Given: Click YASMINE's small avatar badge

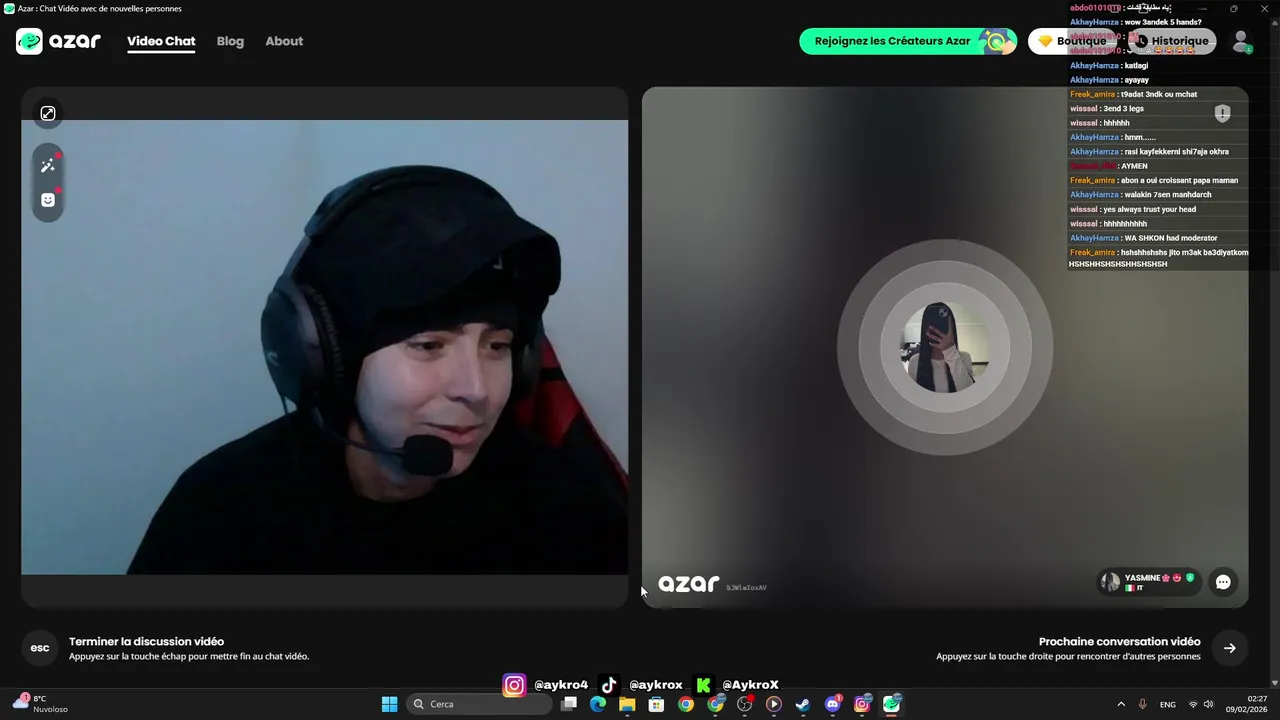Looking at the screenshot, I should tap(1110, 582).
